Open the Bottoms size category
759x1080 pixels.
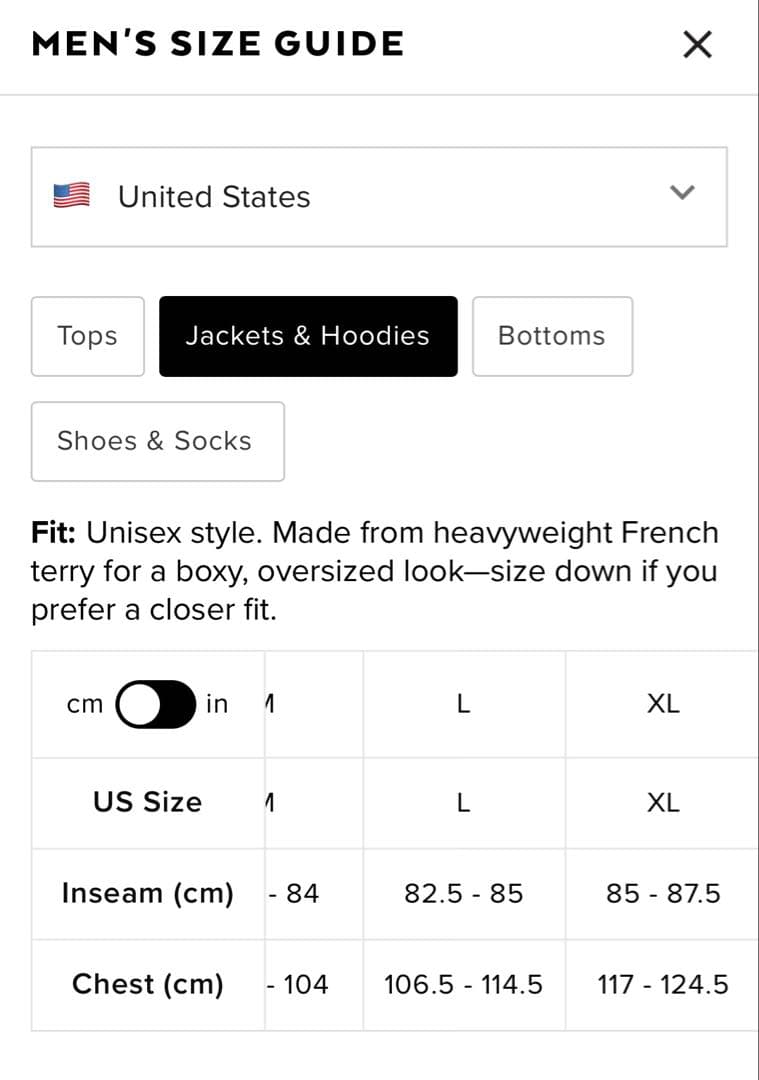click(552, 336)
